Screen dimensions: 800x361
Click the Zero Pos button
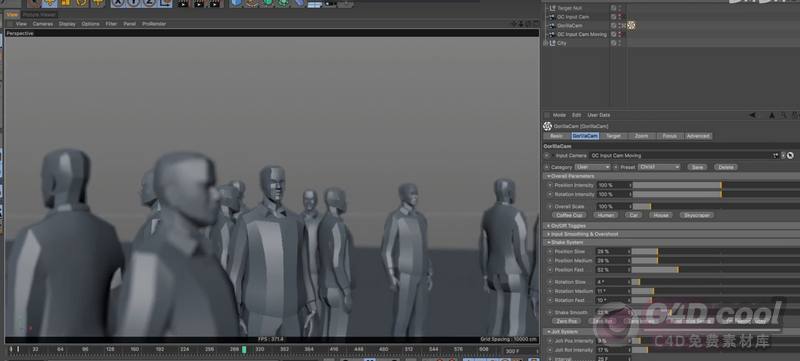coord(567,321)
